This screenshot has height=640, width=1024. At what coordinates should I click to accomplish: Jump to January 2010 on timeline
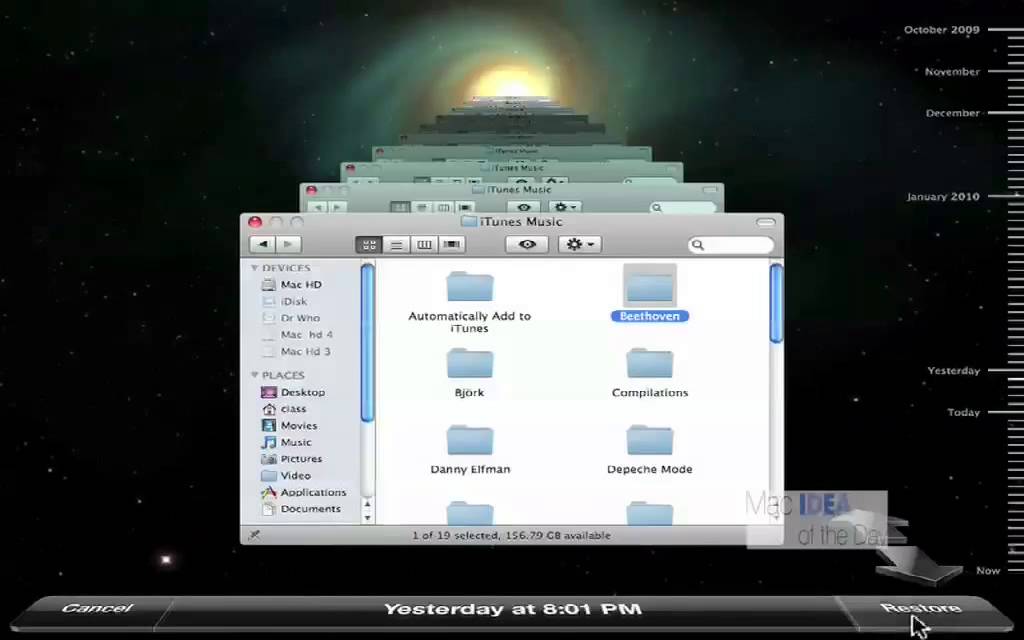(943, 197)
